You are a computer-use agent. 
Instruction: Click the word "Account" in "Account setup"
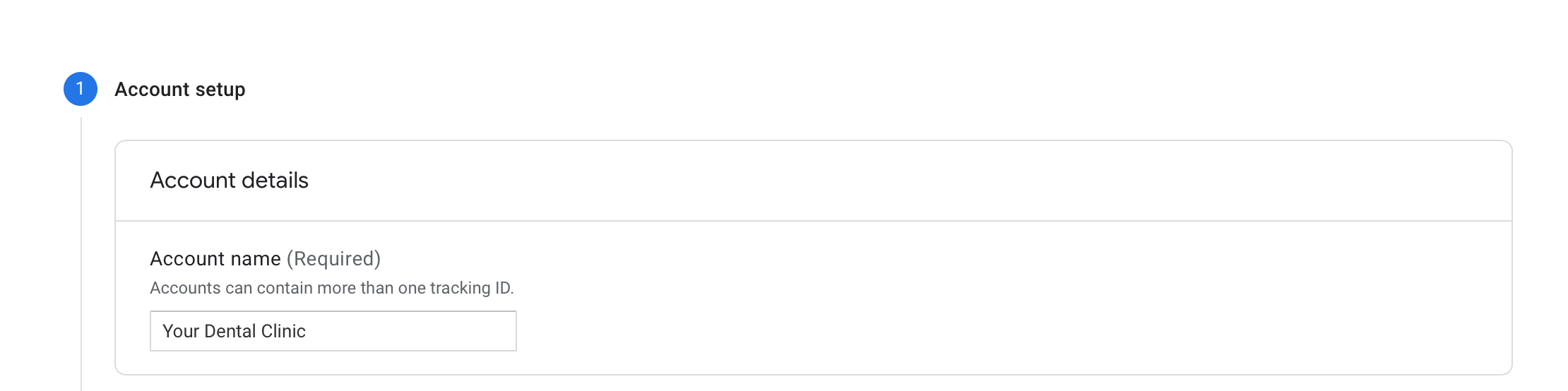152,90
